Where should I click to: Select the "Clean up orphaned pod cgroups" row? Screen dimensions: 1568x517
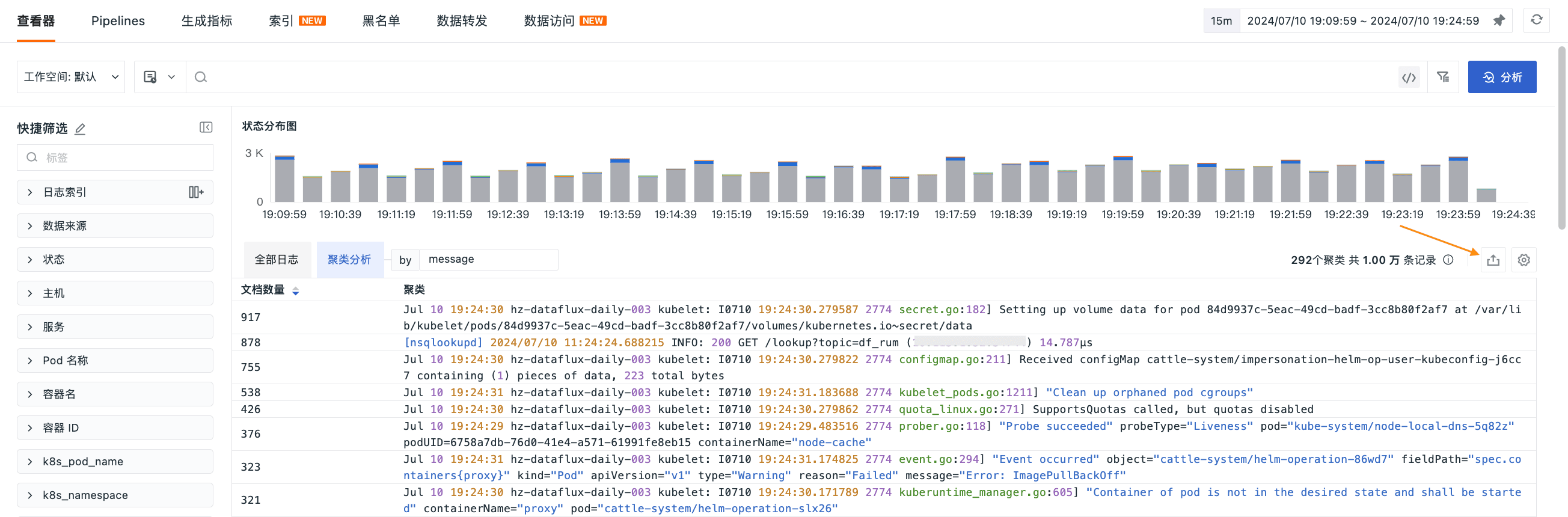883,392
